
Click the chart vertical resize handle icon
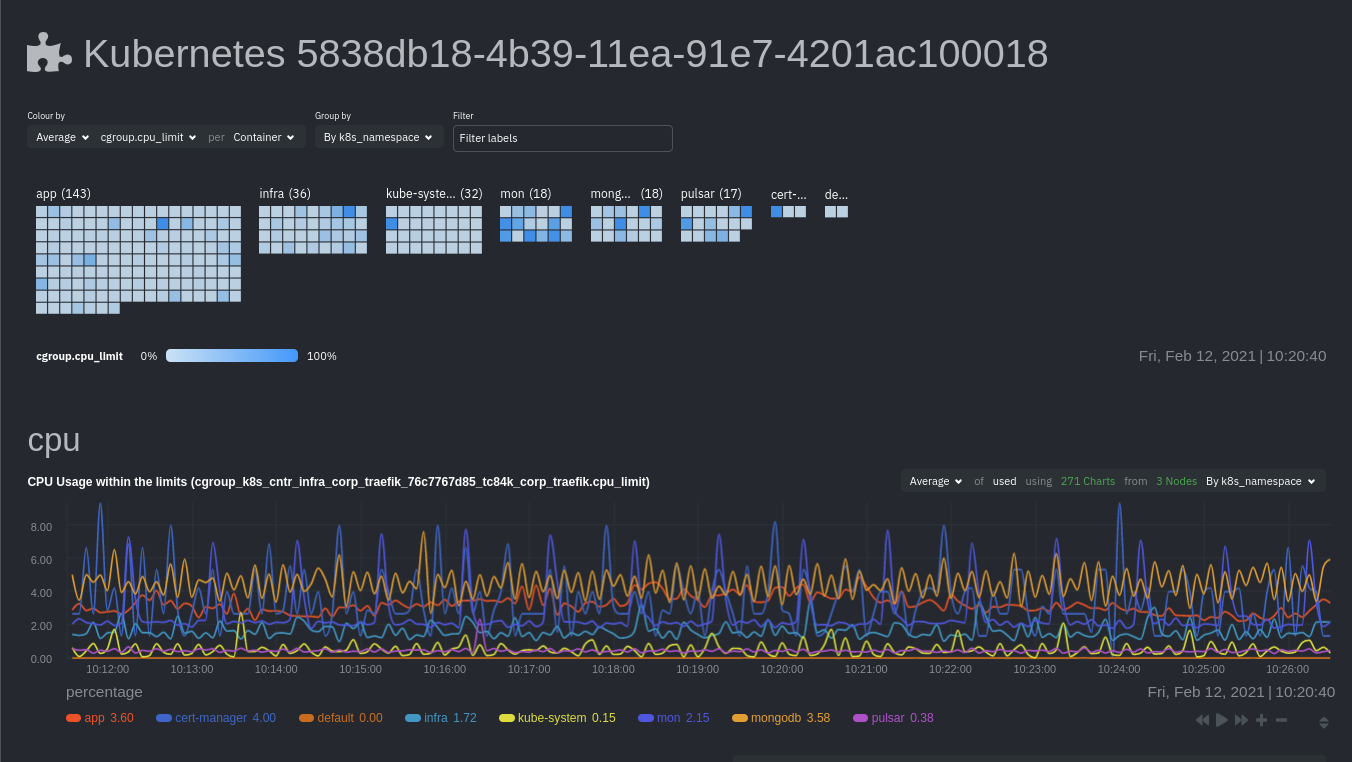pos(1324,722)
